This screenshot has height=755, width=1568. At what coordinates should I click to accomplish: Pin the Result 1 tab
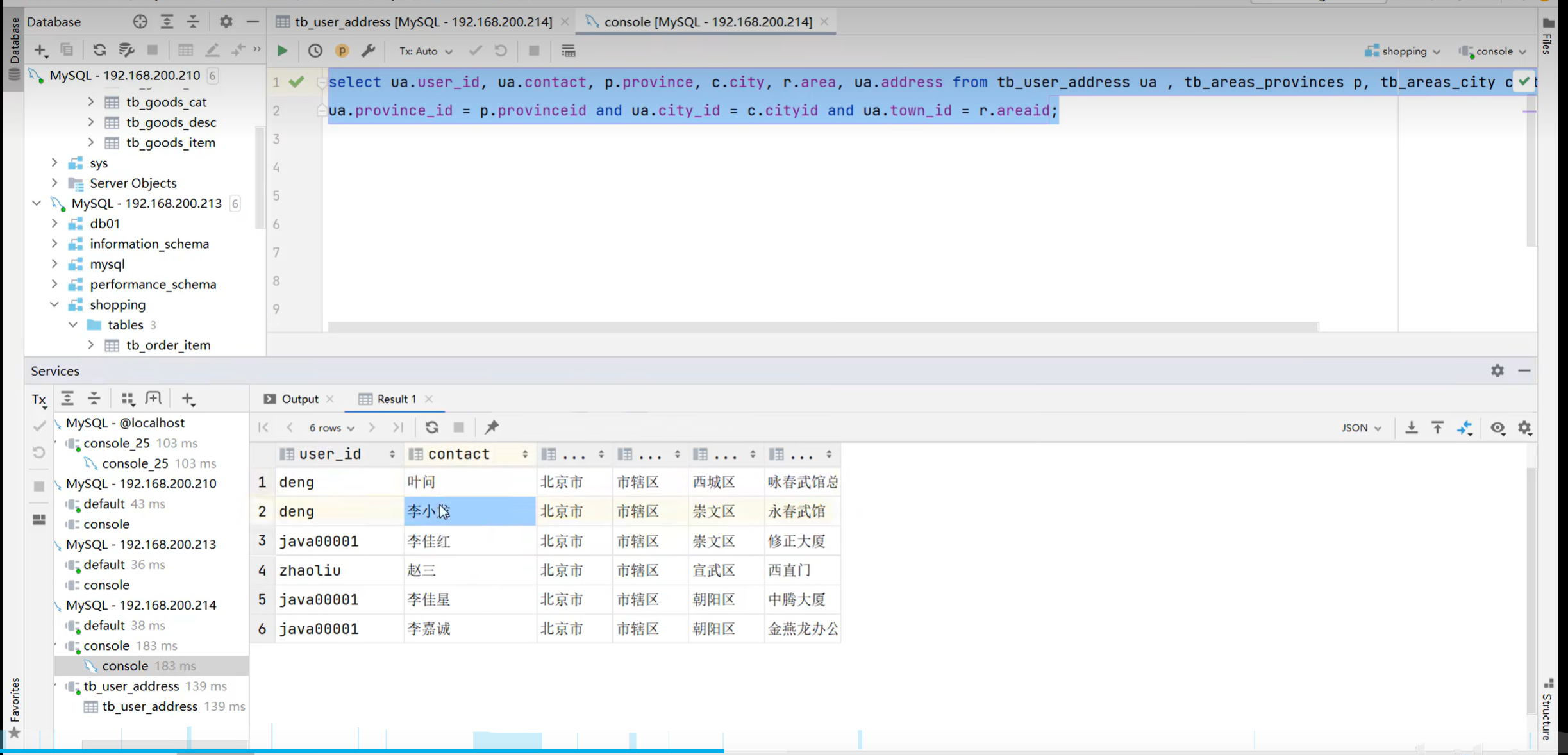492,427
